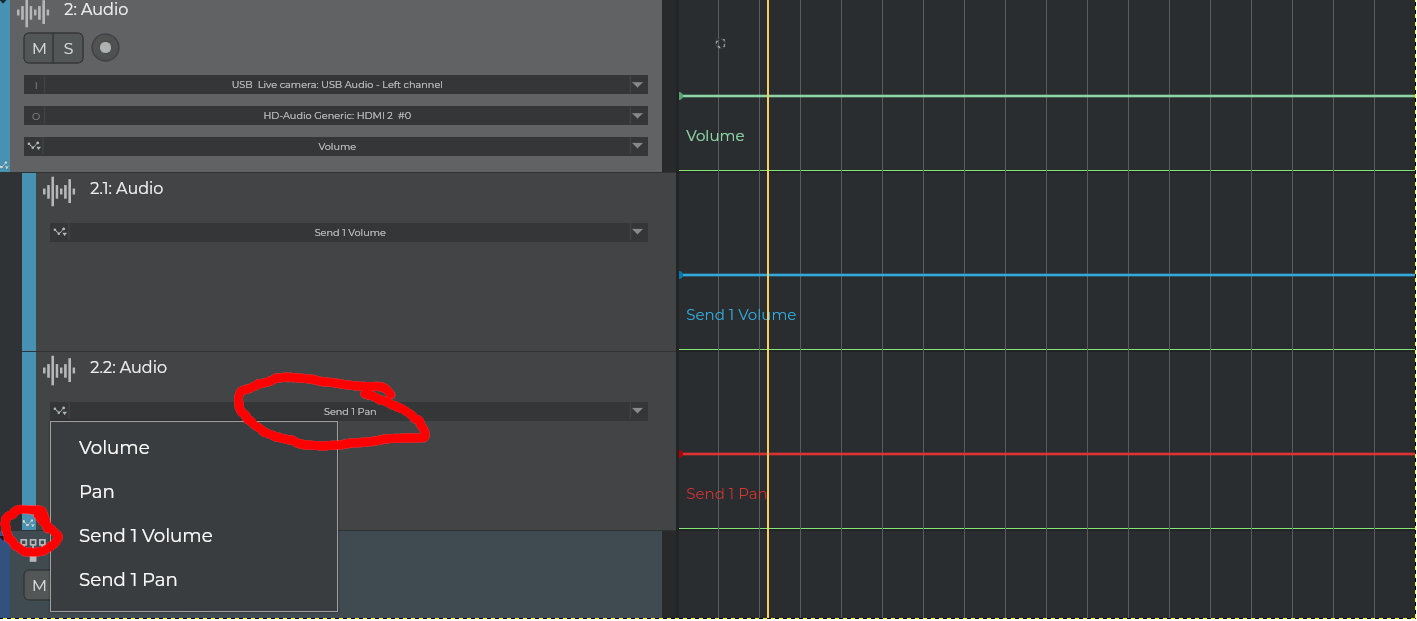Image resolution: width=1417 pixels, height=621 pixels.
Task: Click automation icon beside Volume selector
Action: 34,146
